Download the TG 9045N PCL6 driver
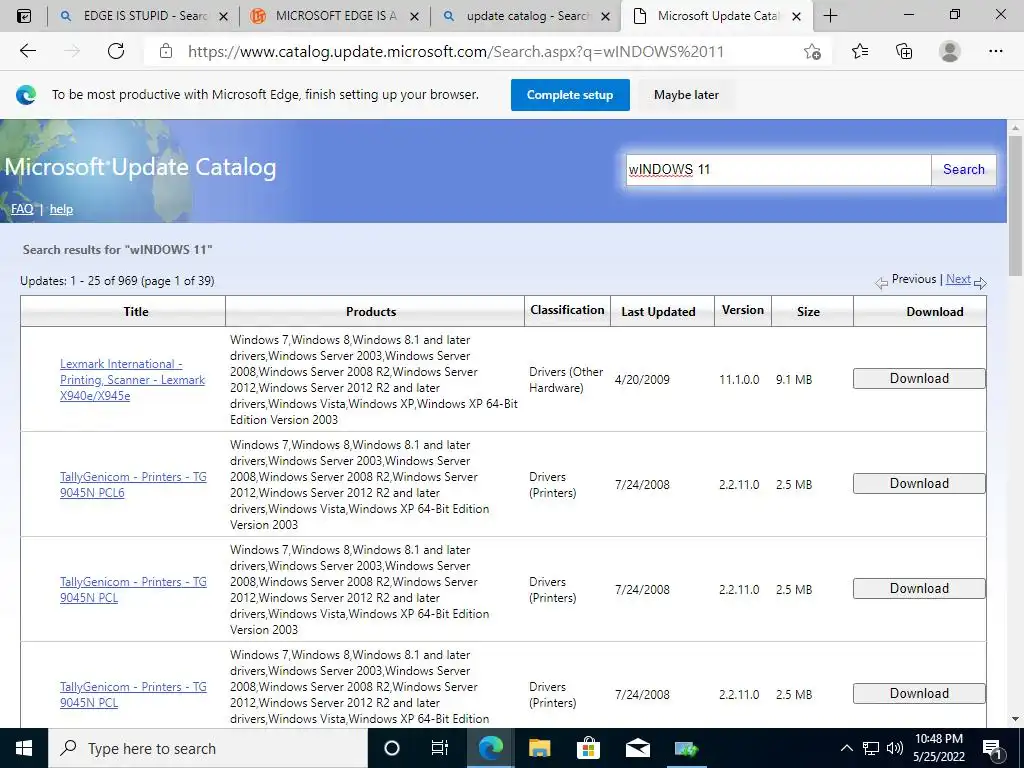The image size is (1024, 768). coord(919,484)
